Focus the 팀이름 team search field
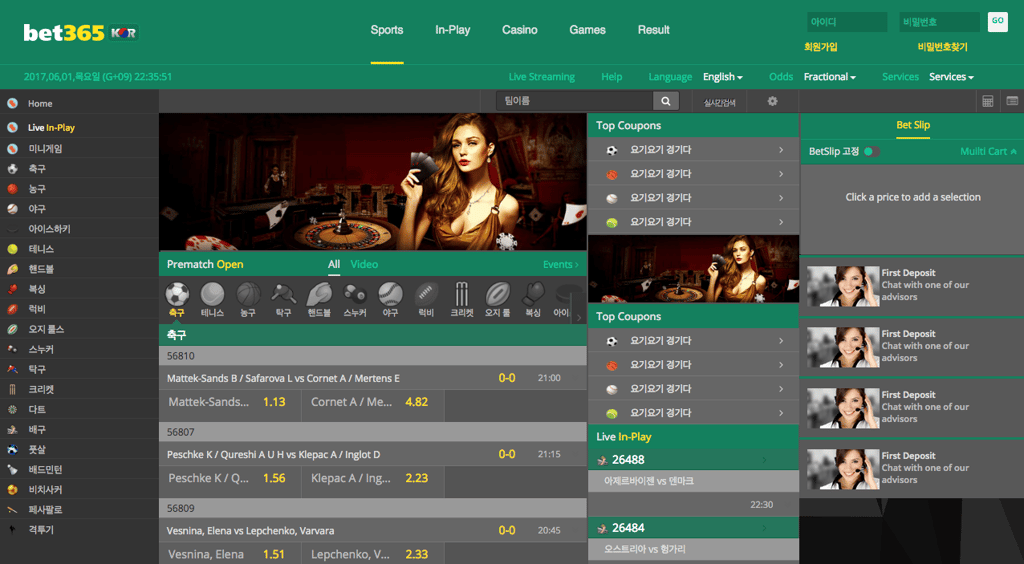This screenshot has height=564, width=1024. coord(575,101)
